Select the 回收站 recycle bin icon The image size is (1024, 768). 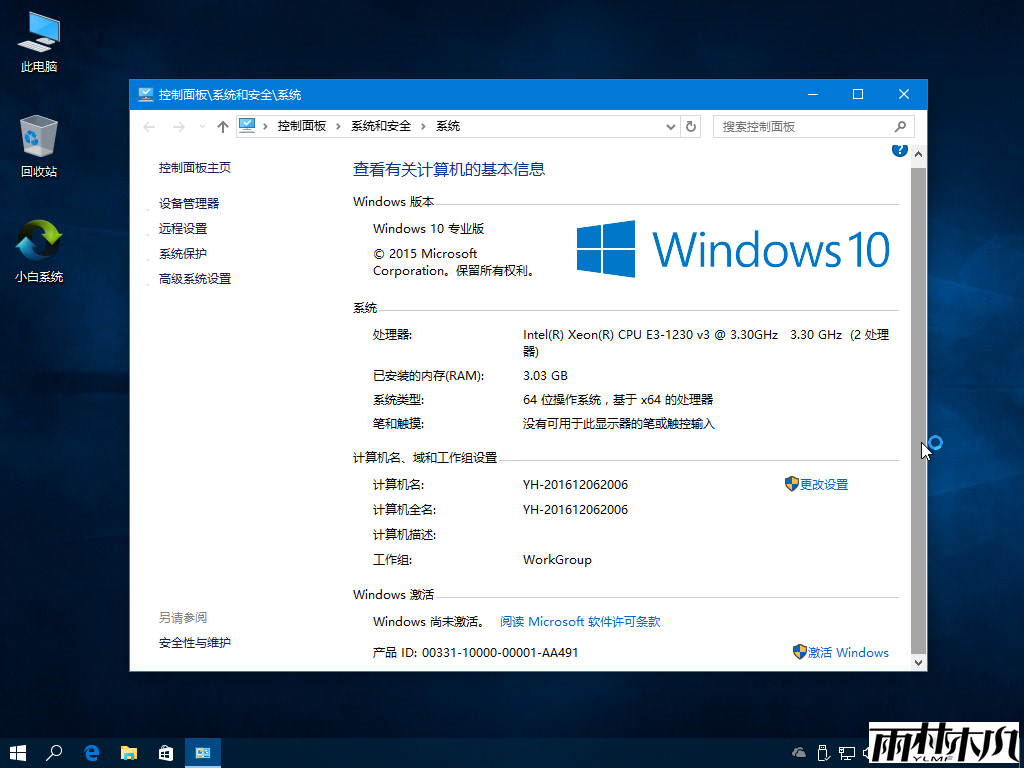point(39,146)
